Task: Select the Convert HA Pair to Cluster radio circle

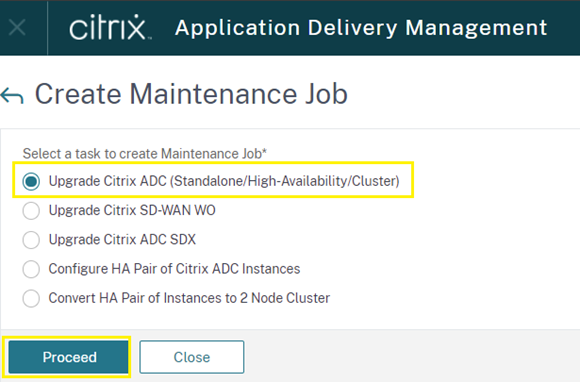Action: coord(31,298)
